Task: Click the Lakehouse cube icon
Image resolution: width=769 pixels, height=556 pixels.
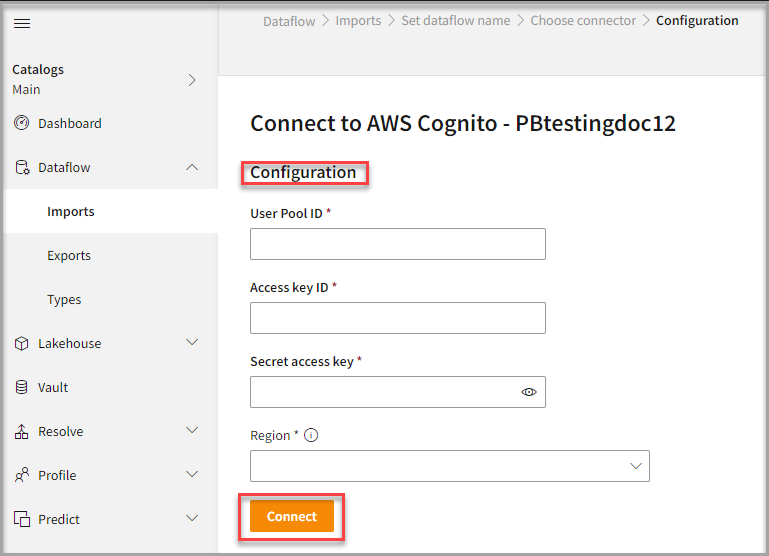Action: point(22,343)
